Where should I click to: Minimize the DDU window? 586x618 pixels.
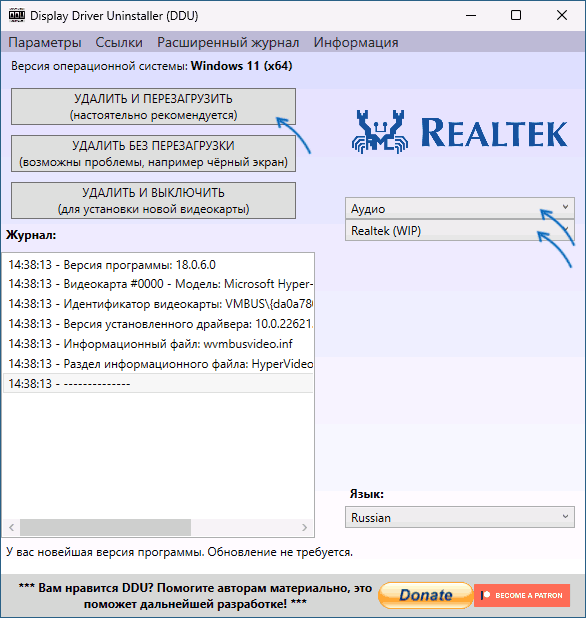pos(471,16)
